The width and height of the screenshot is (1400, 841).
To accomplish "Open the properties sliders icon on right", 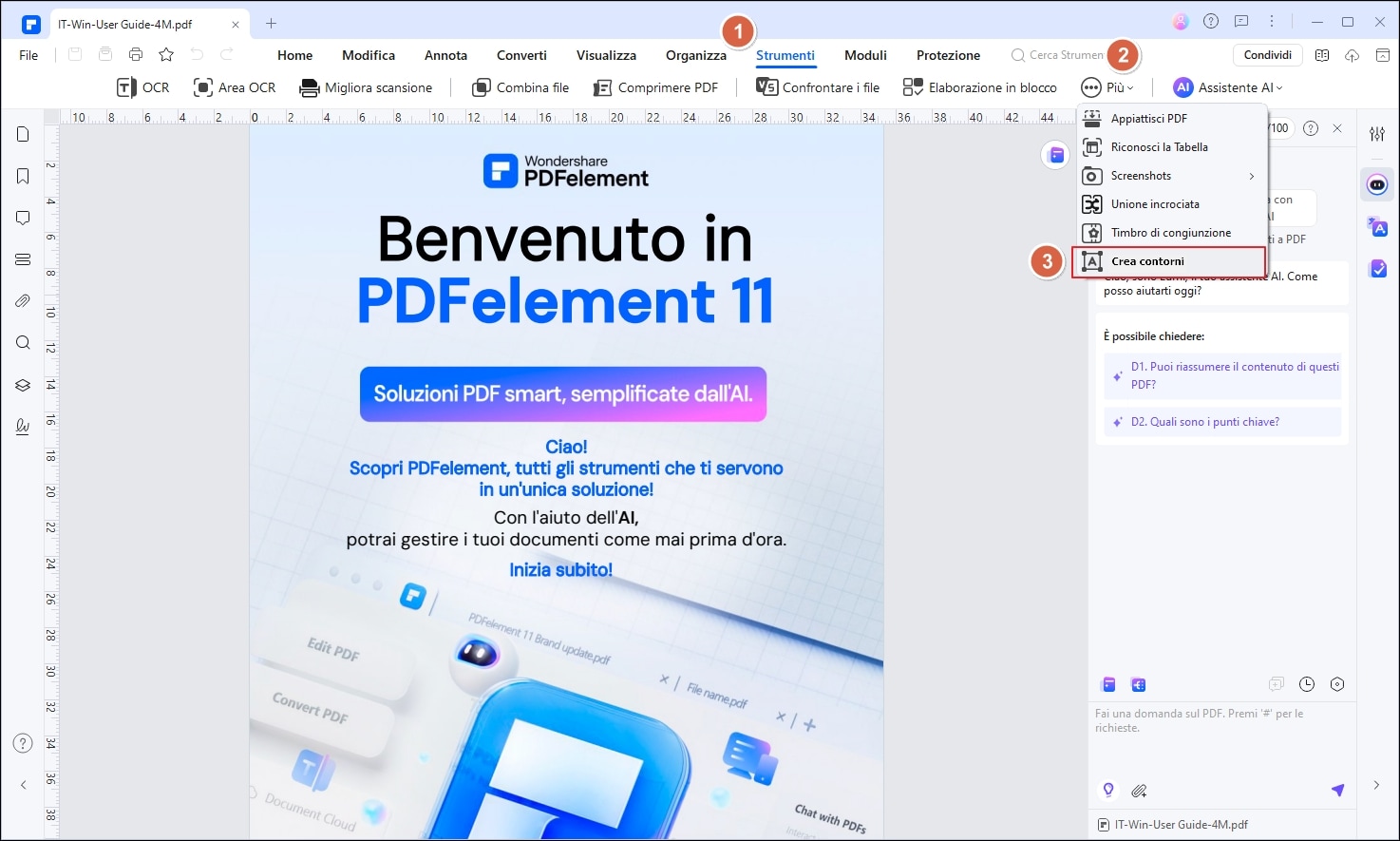I will tap(1377, 134).
